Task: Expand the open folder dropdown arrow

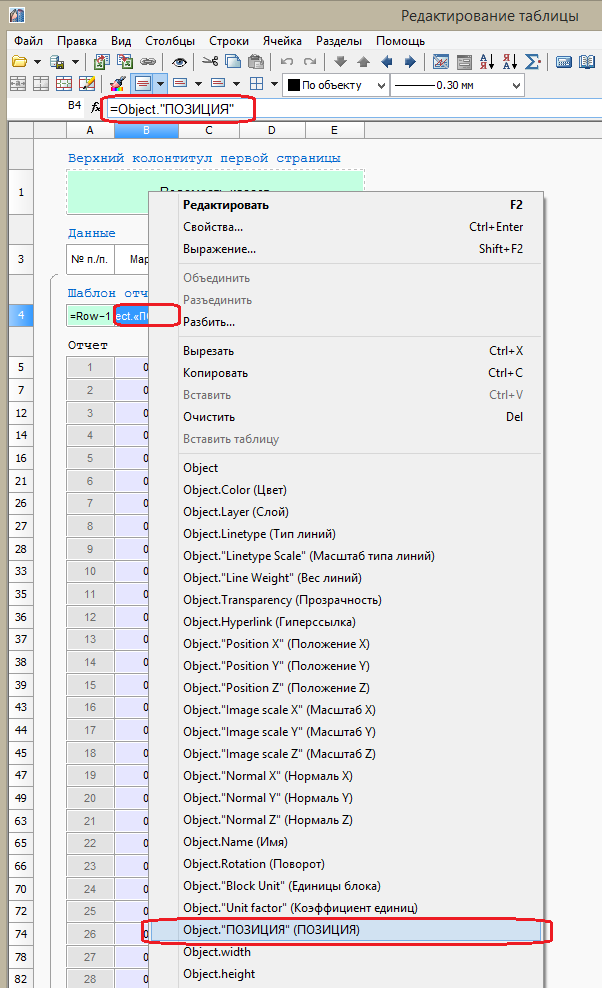Action: [37, 62]
